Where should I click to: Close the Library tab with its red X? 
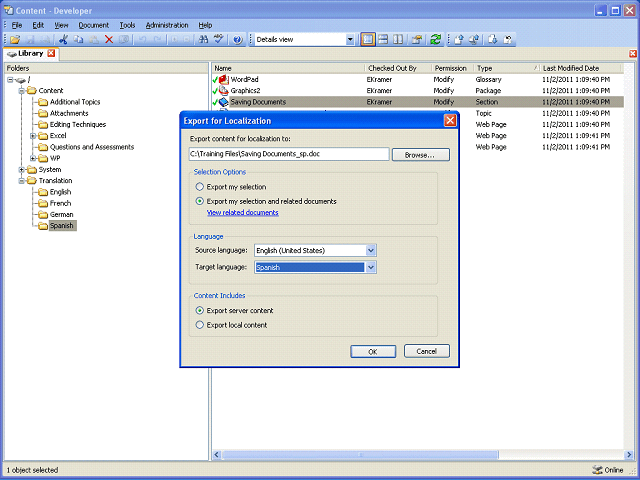51,53
